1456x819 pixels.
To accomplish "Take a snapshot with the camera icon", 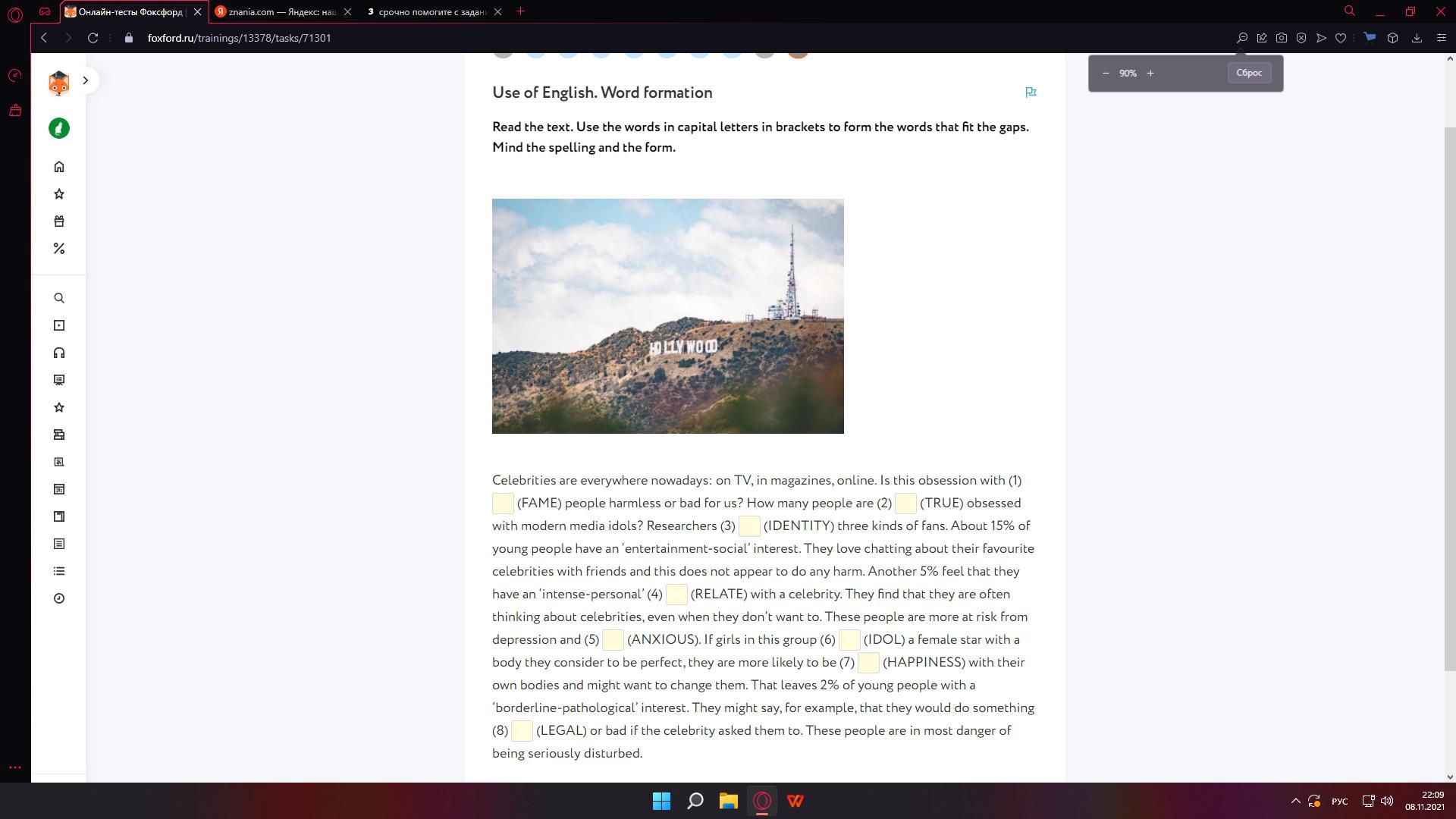I will 1282,38.
